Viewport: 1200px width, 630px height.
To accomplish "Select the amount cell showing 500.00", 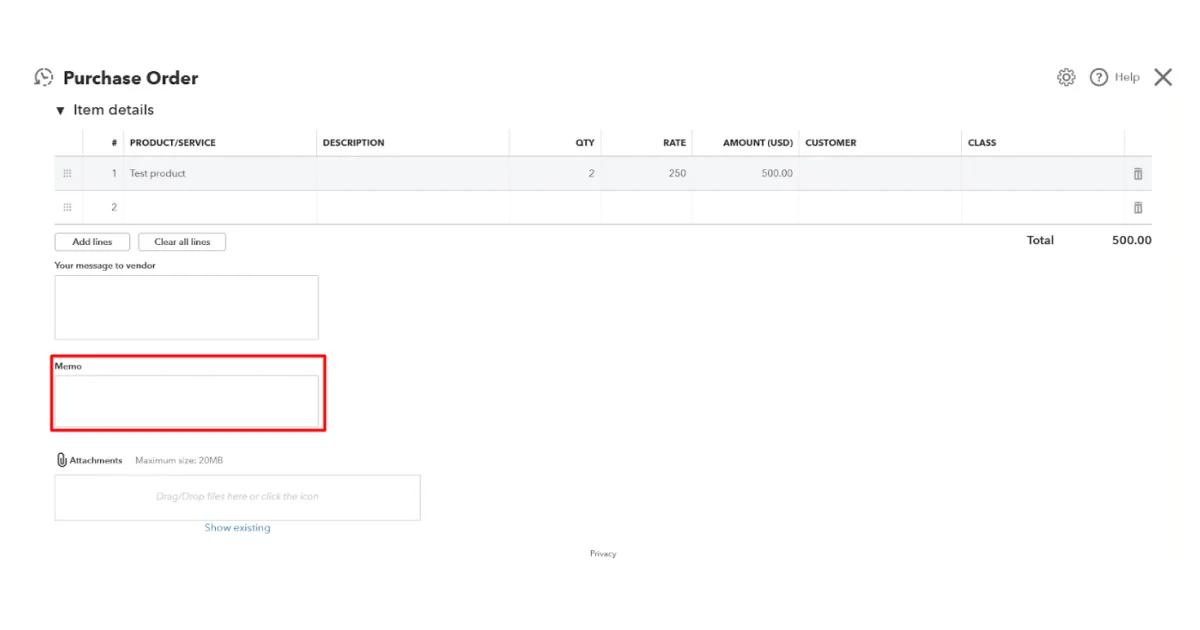I will pos(745,173).
